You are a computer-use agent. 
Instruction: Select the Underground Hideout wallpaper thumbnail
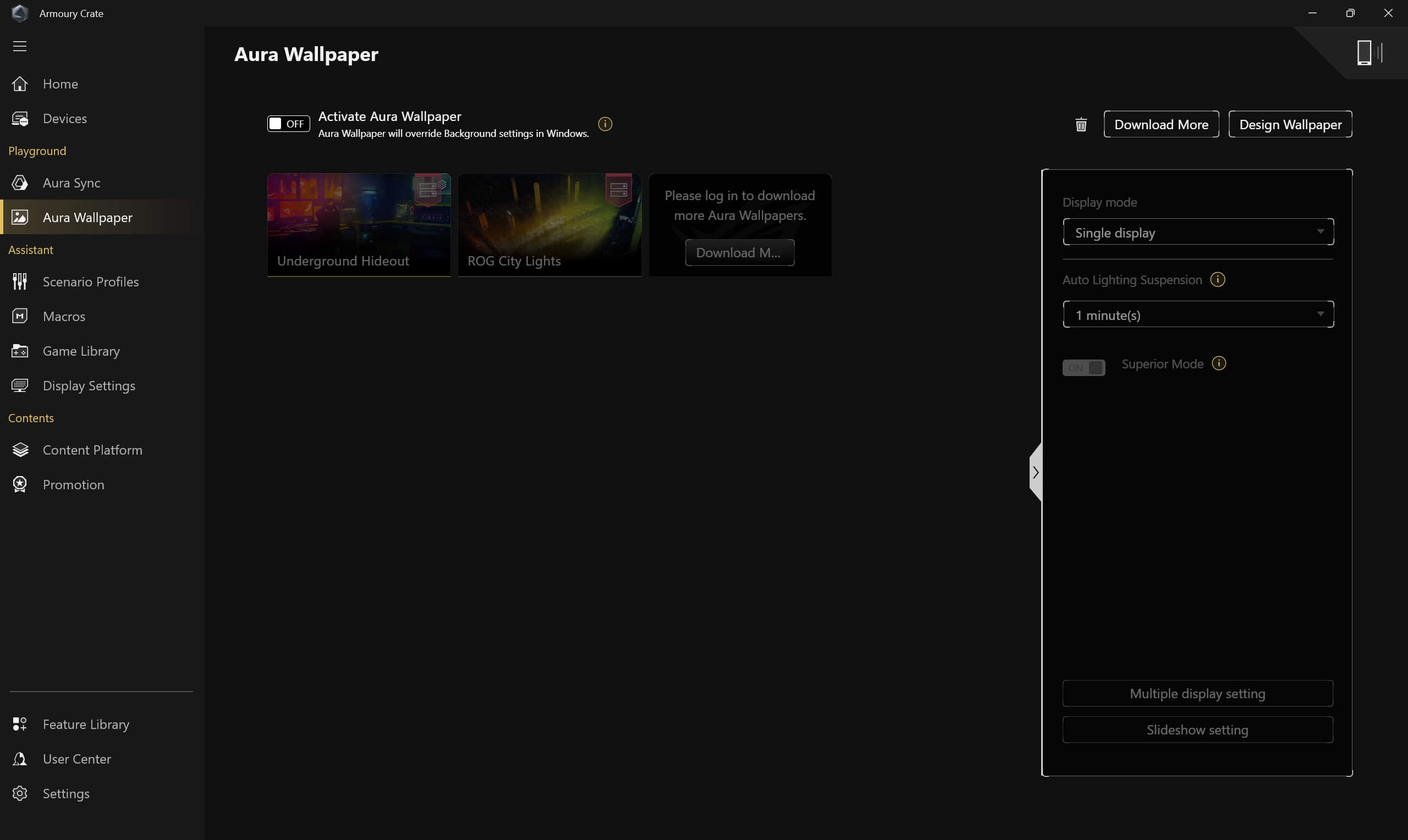pyautogui.click(x=359, y=225)
